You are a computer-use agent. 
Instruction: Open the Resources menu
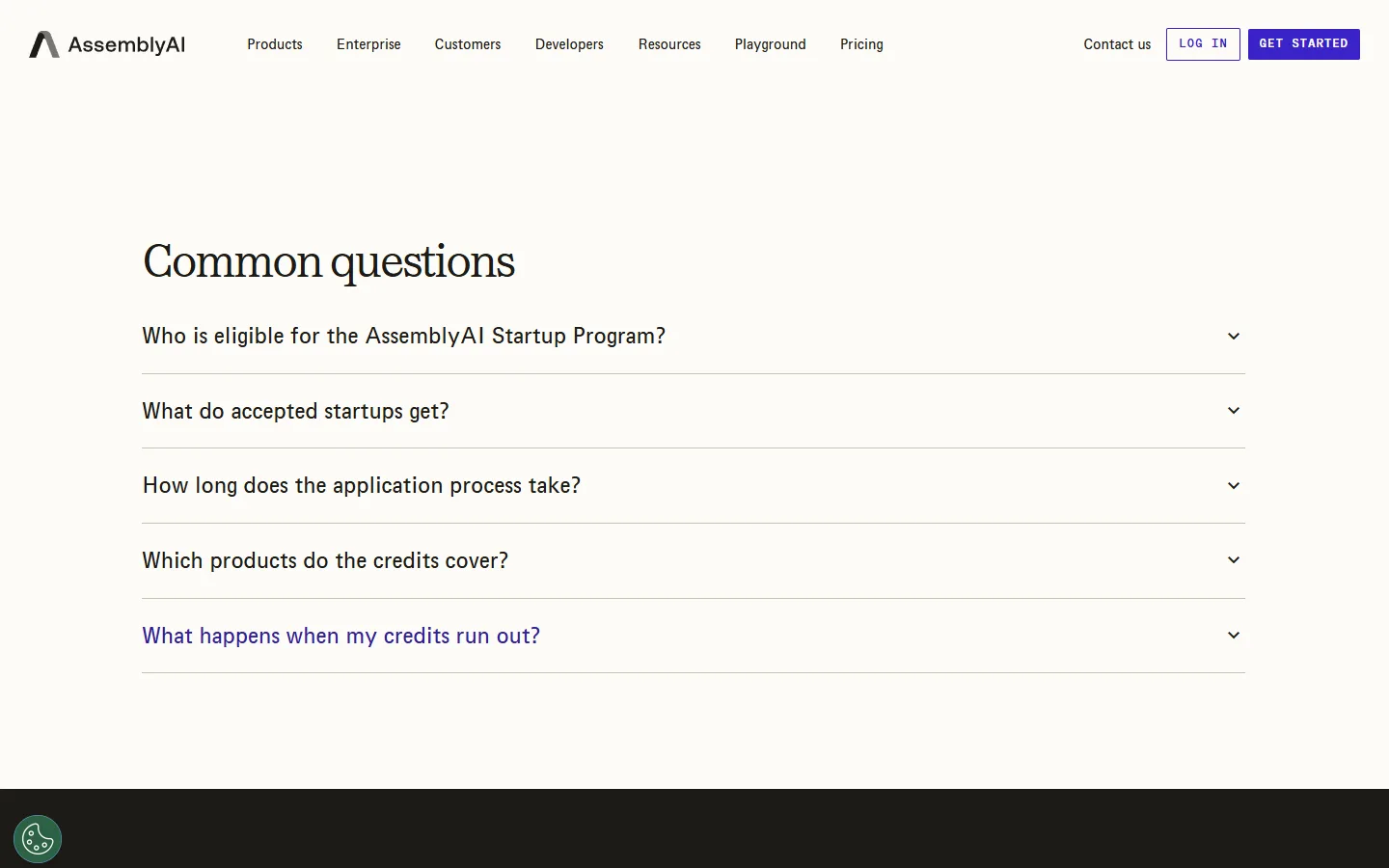pos(669,44)
